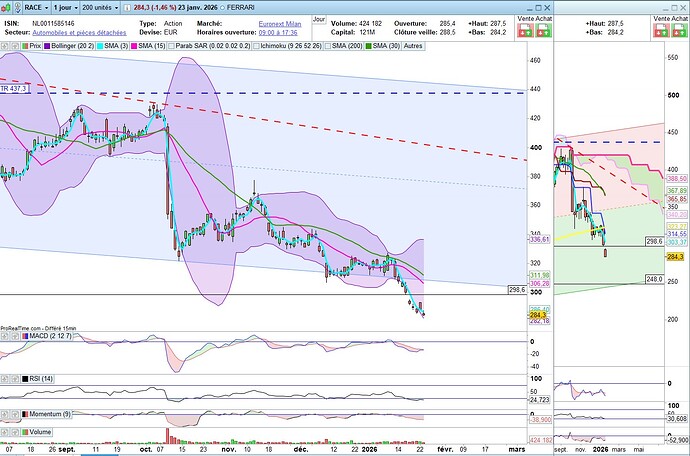
Task: Click the oct. date on the main time axis
Action: (x=146, y=449)
